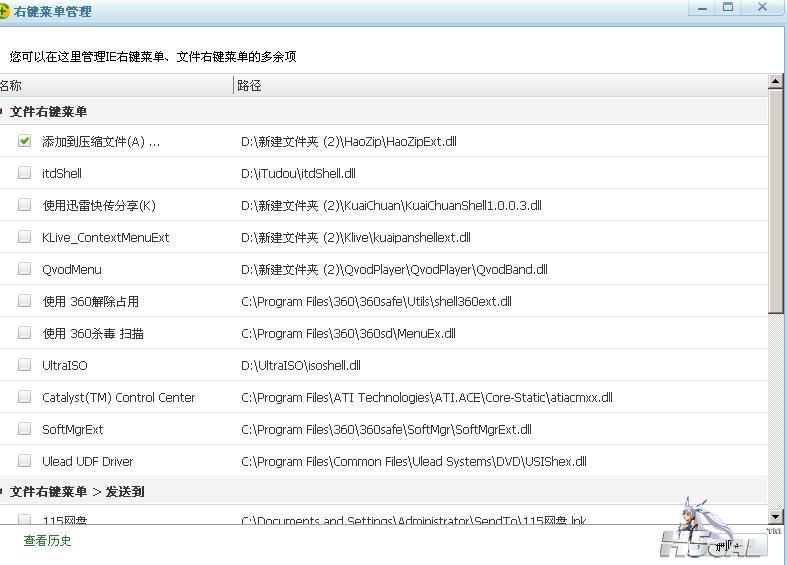Check Catalyst(TM) Control Center checkbox
The height and width of the screenshot is (565, 787).
click(24, 397)
